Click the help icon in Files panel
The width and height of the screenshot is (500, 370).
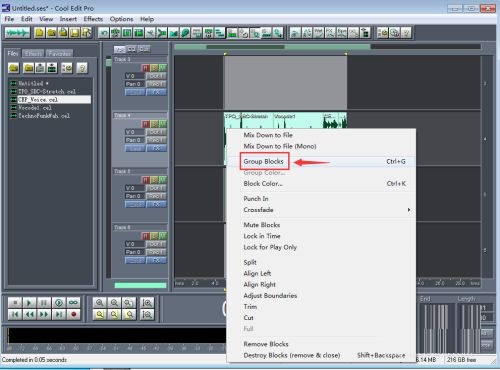(x=82, y=68)
